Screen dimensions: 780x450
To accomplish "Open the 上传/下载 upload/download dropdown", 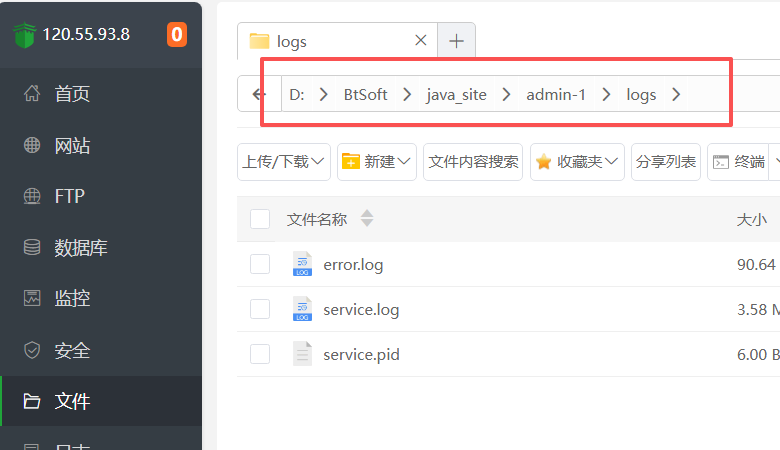I will tap(284, 162).
